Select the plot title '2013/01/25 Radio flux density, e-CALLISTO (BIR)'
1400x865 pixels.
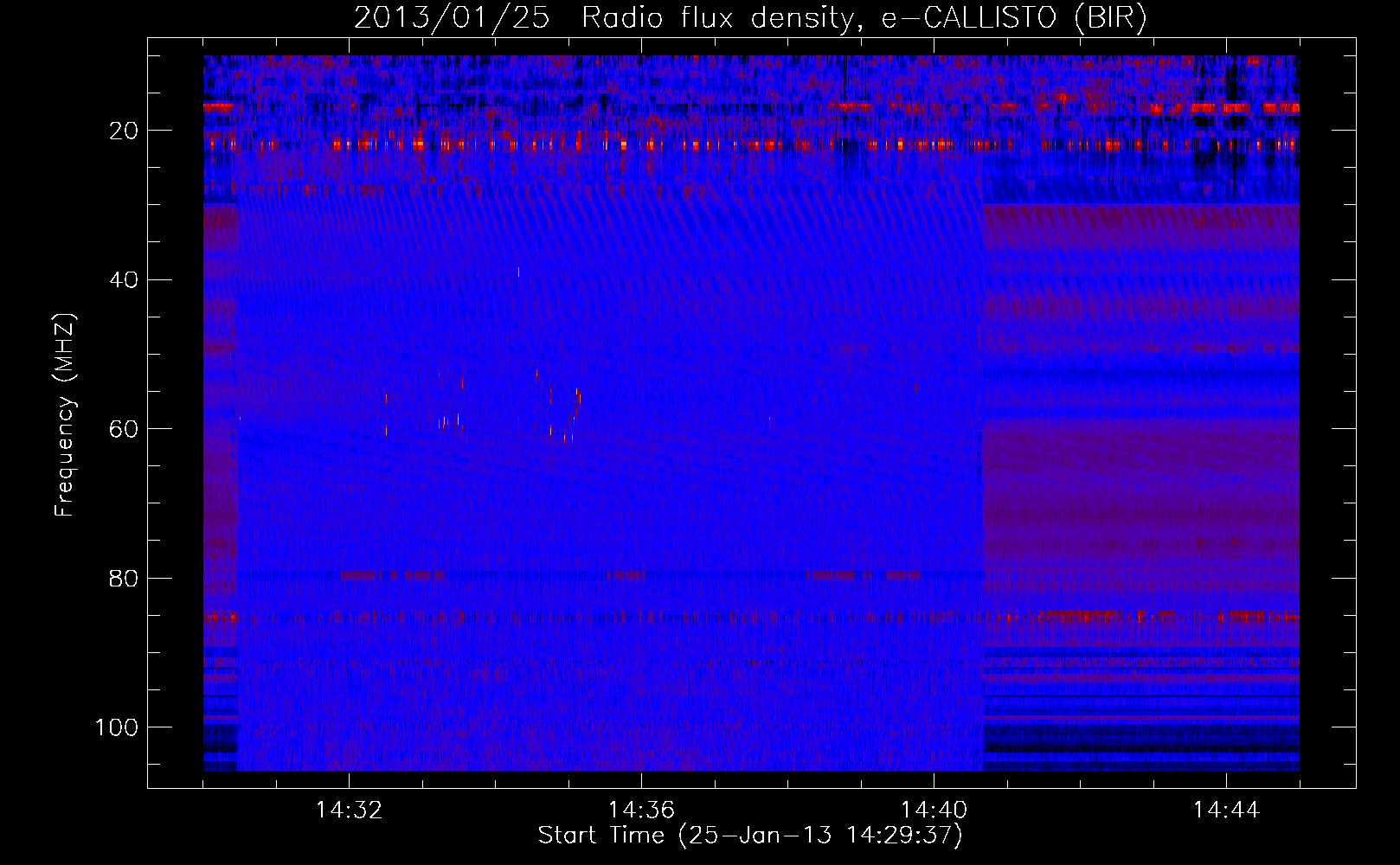(x=750, y=18)
